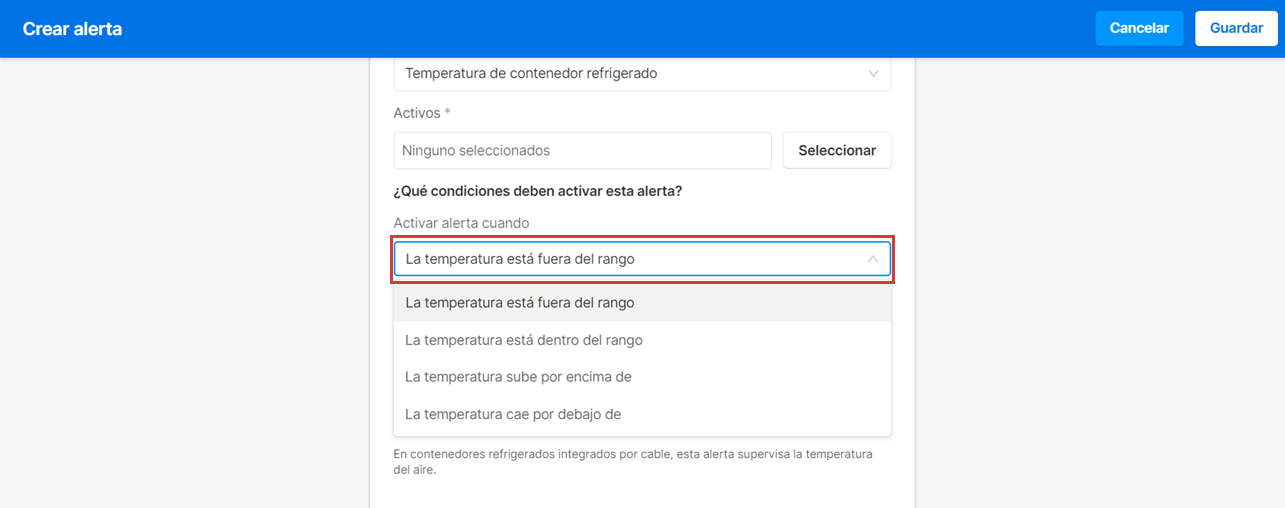
Task: Choose 'La temperatura sube por encima de'
Action: (518, 377)
